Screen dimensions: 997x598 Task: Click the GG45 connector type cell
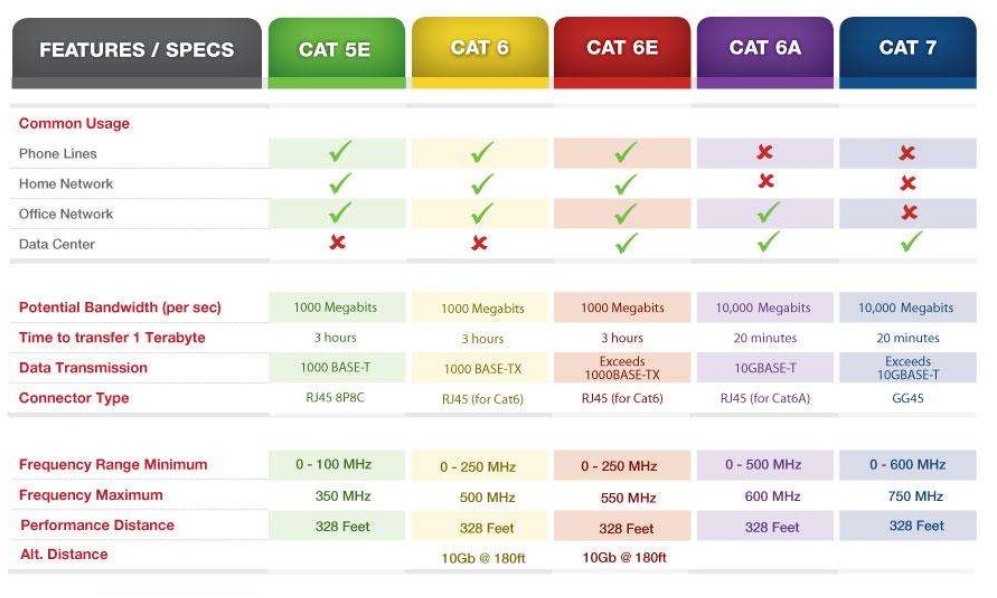point(908,398)
